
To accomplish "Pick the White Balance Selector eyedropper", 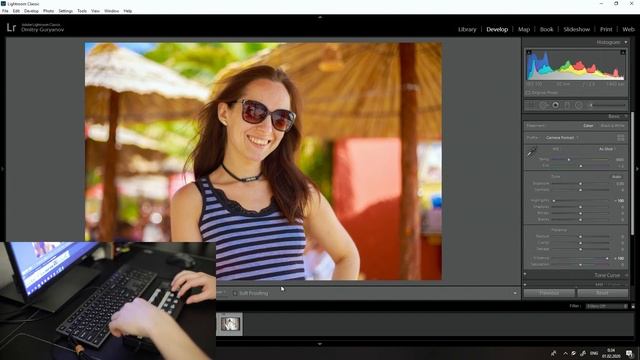I will [532, 152].
